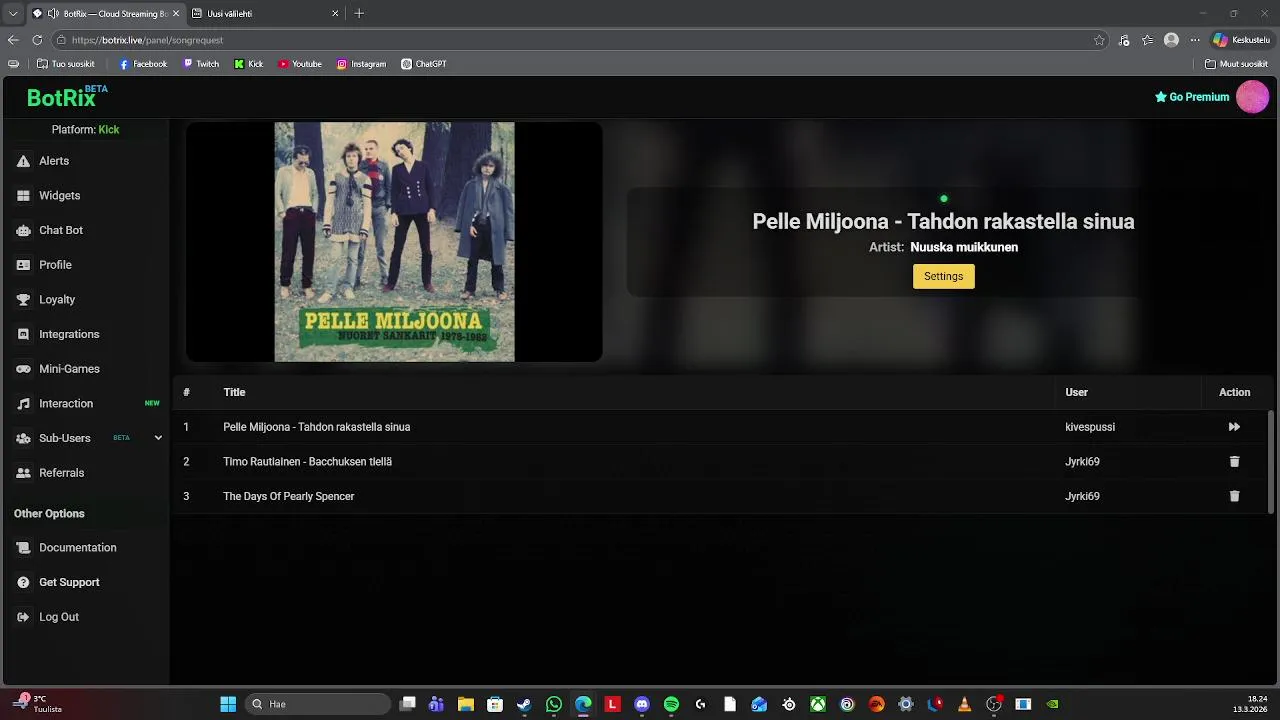Delete Timo Rautiainen song from queue

[x=1234, y=462]
